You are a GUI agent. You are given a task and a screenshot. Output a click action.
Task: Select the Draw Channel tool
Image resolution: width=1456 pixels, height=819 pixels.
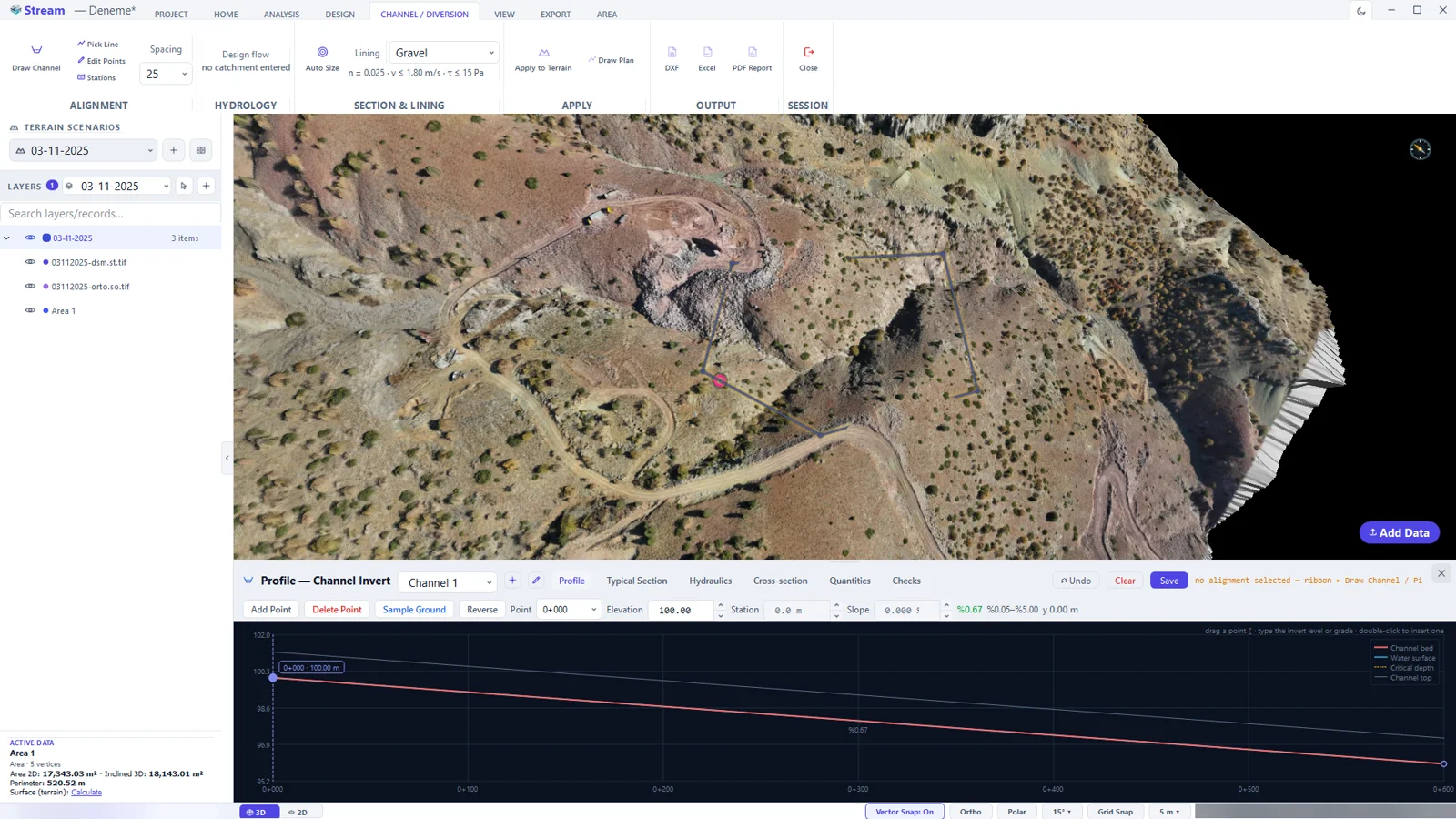(36, 58)
